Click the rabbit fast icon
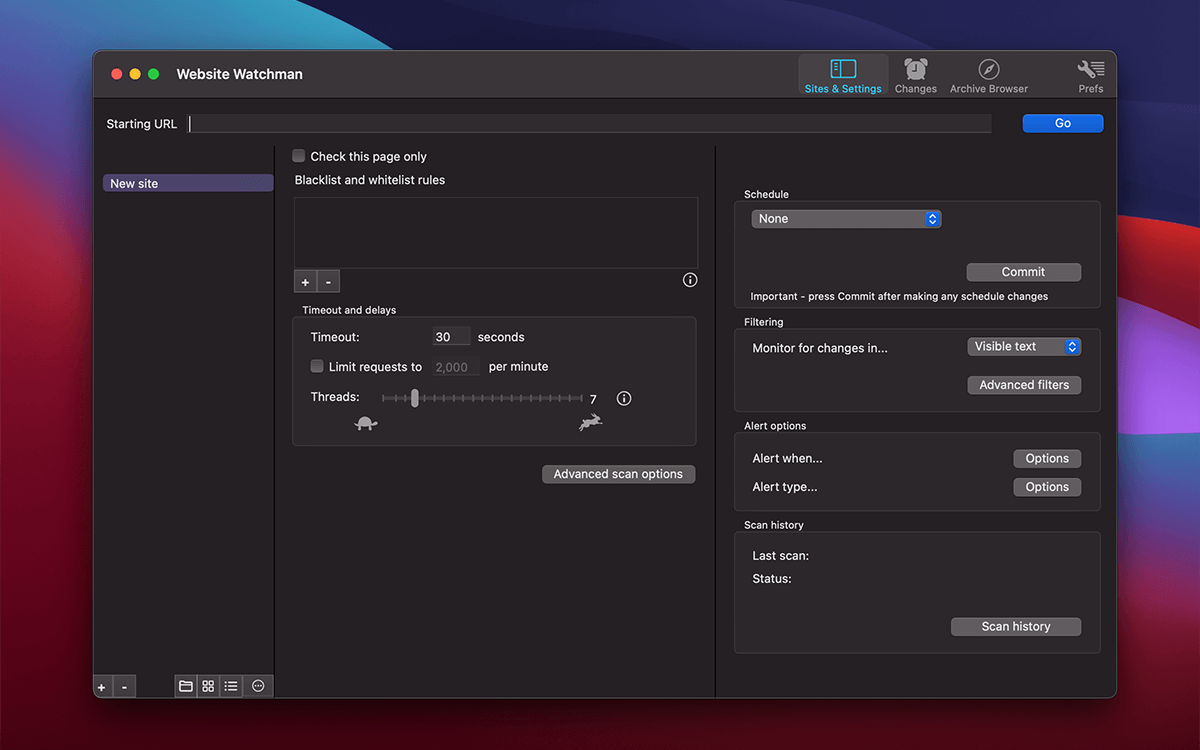 pos(591,423)
